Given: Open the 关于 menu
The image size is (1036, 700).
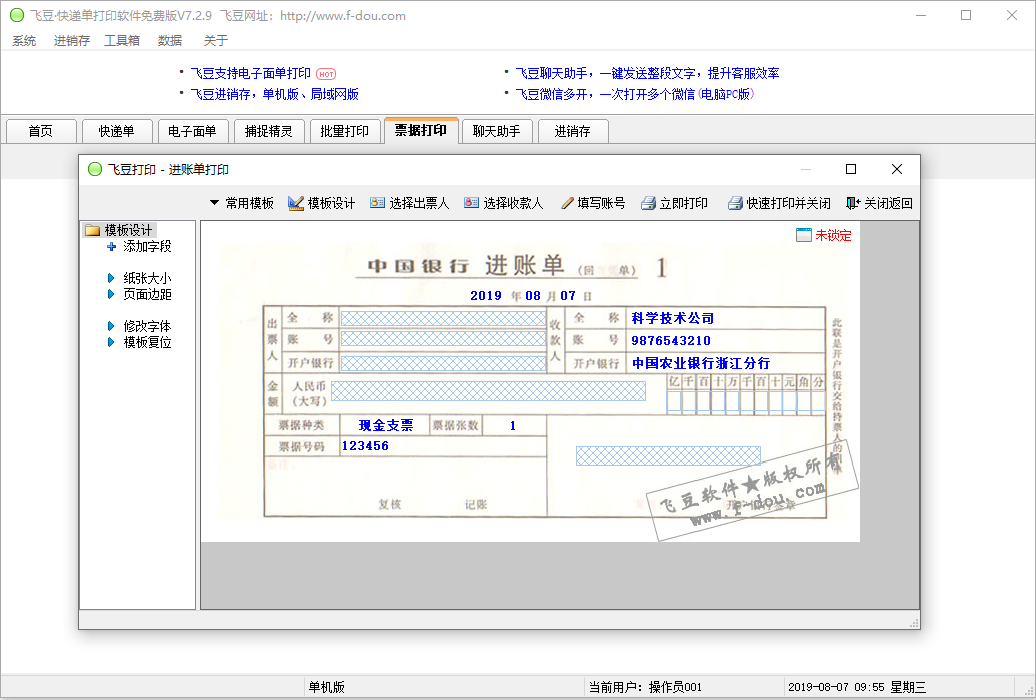Looking at the screenshot, I should click(x=215, y=40).
